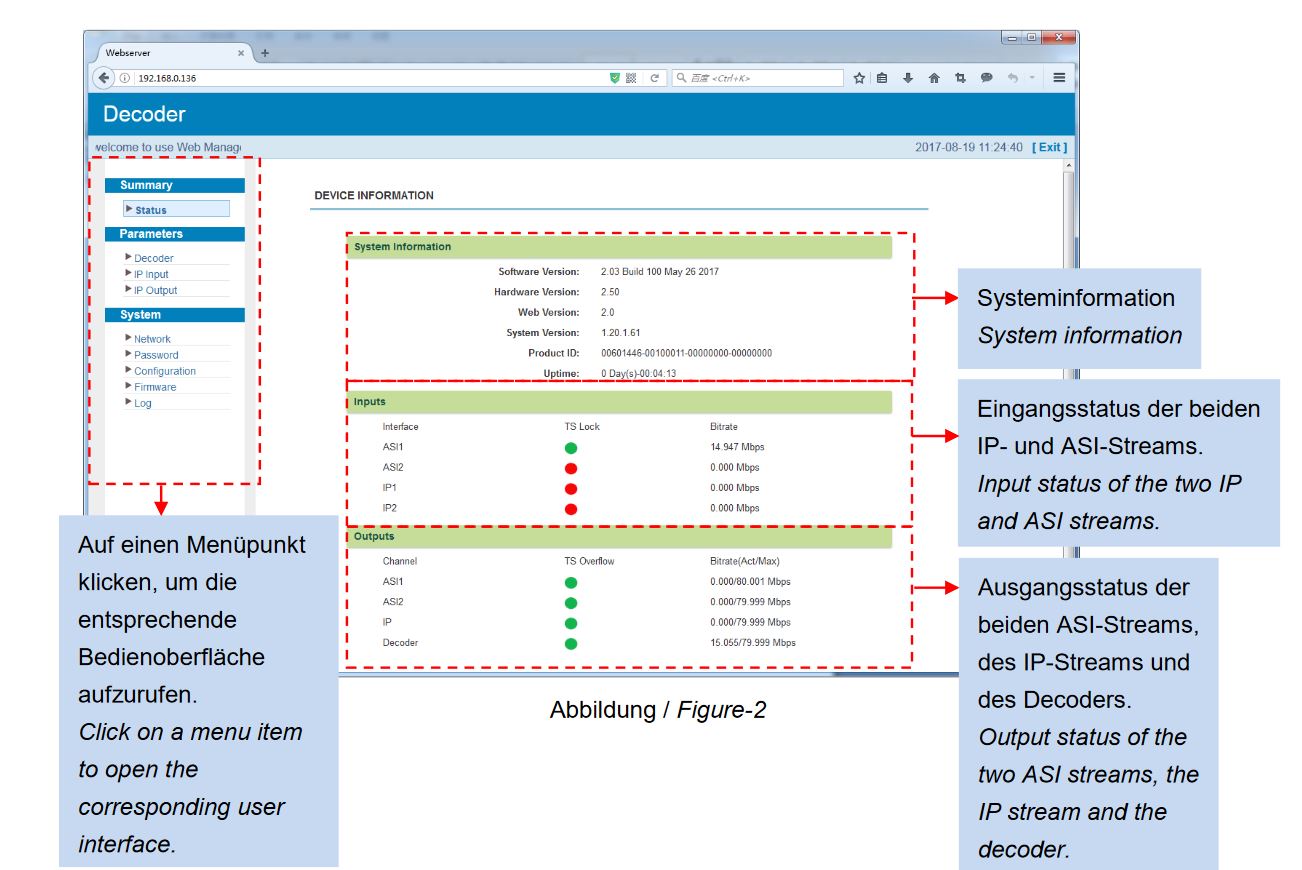1302x870 pixels.
Task: Open the hamburger menu in browser toolbar
Action: (x=1059, y=78)
